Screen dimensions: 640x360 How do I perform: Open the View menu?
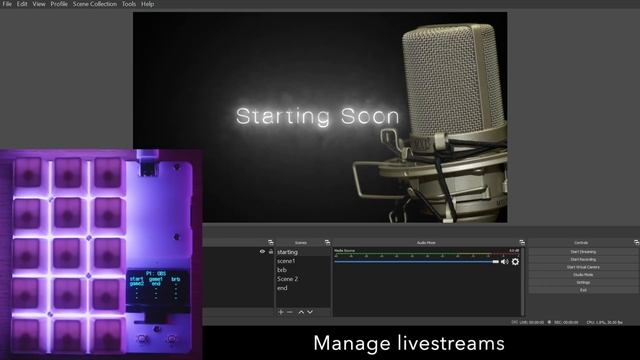coord(39,4)
